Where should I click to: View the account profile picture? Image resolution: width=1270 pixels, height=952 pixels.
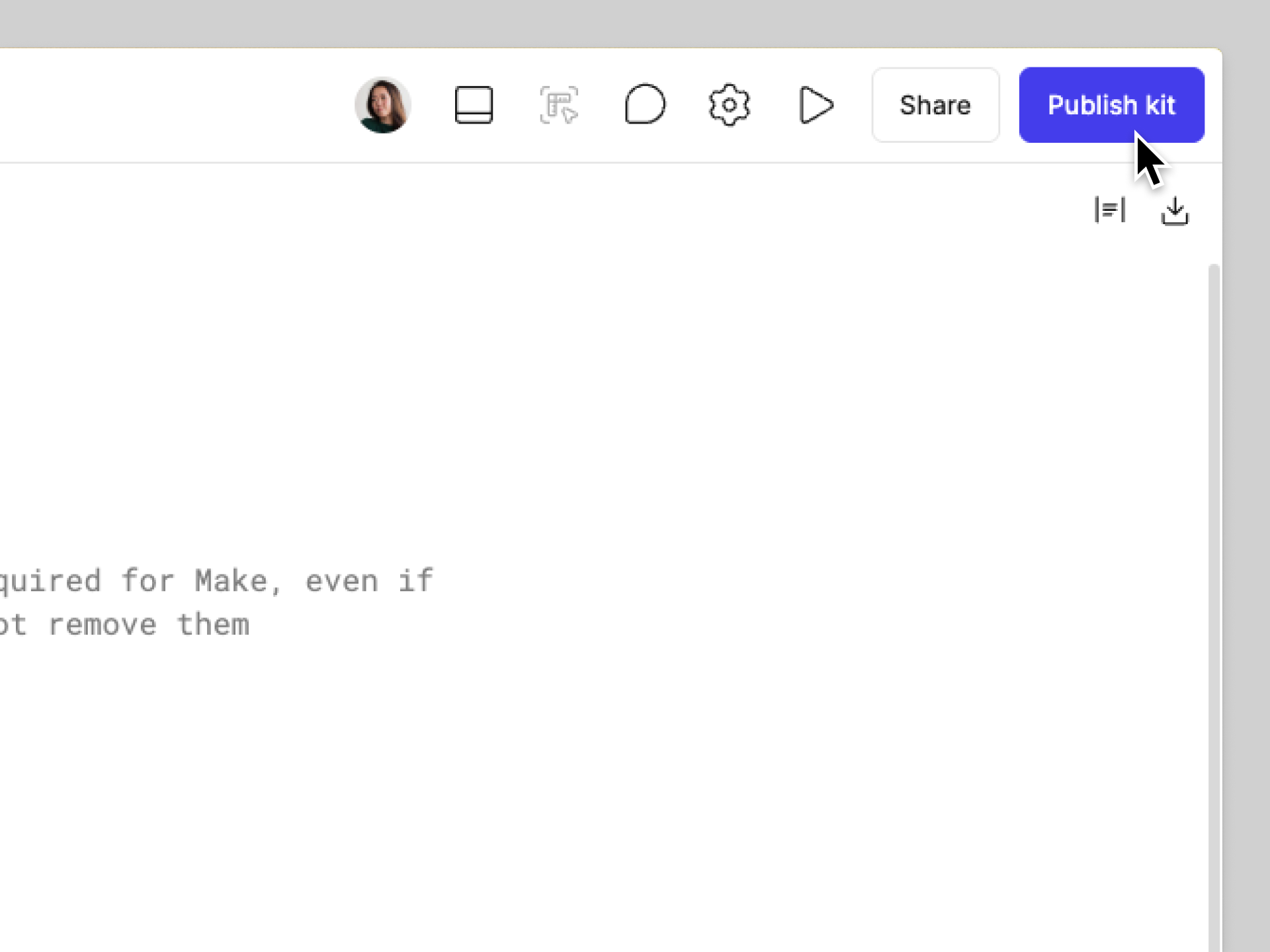pos(382,104)
